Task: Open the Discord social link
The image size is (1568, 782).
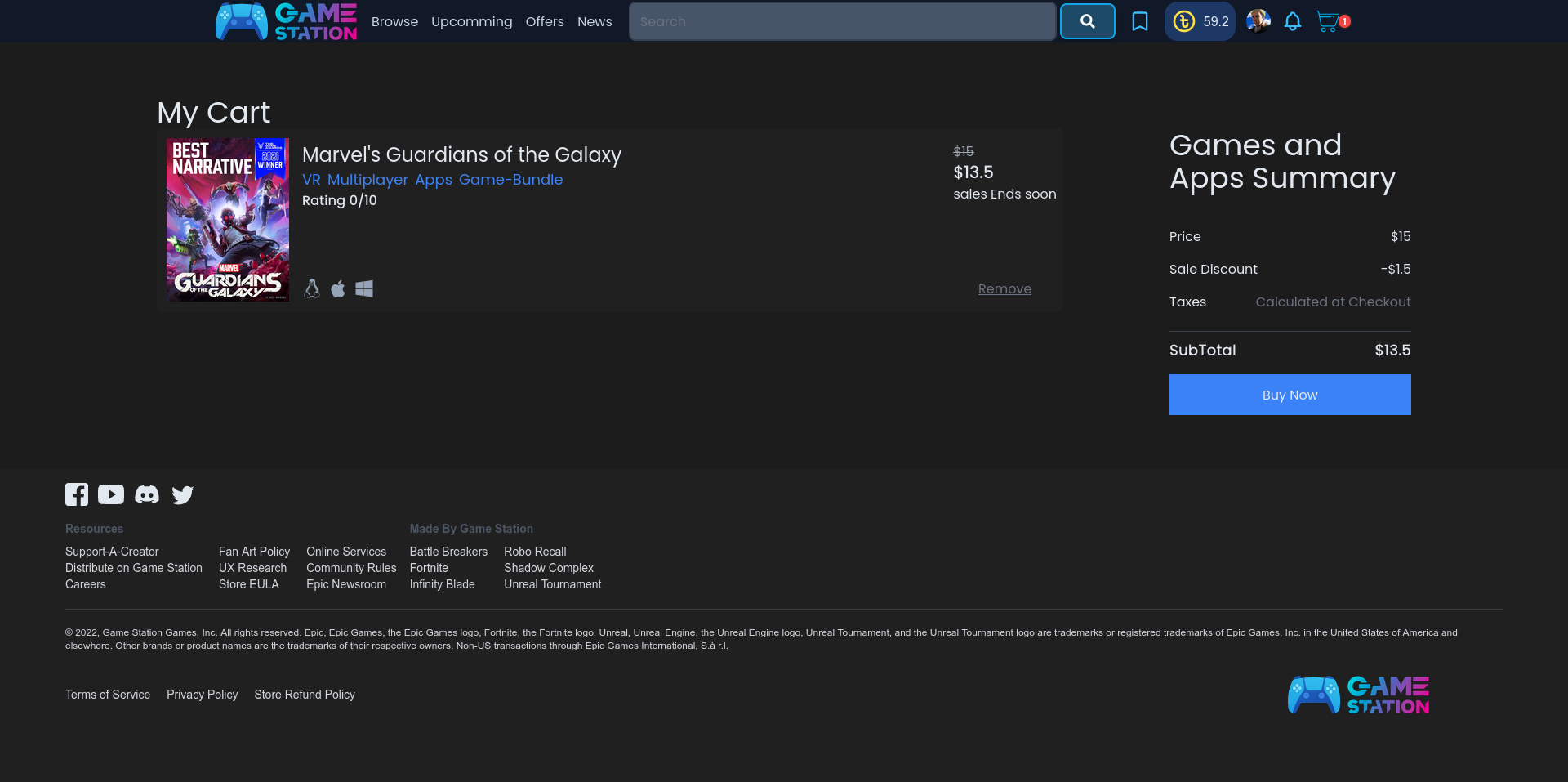Action: tap(147, 494)
